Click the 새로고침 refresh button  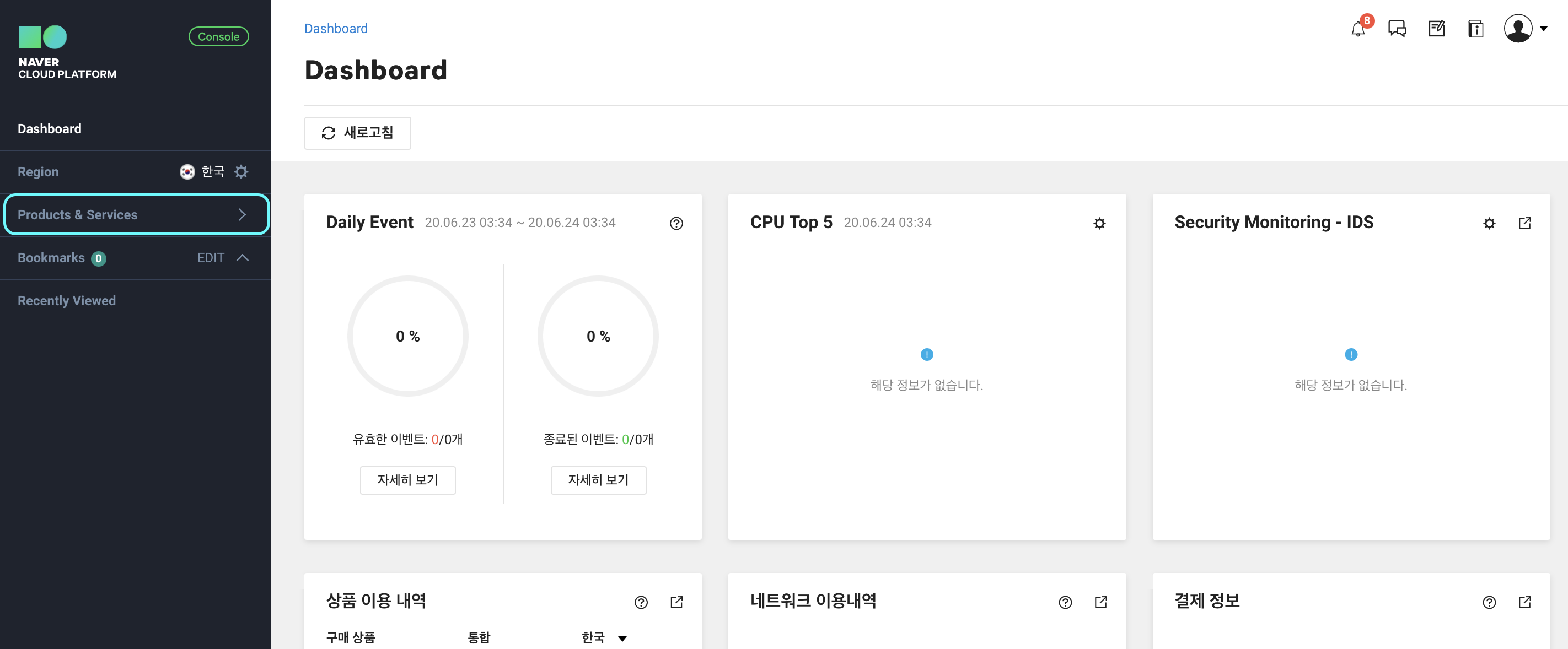pos(357,133)
